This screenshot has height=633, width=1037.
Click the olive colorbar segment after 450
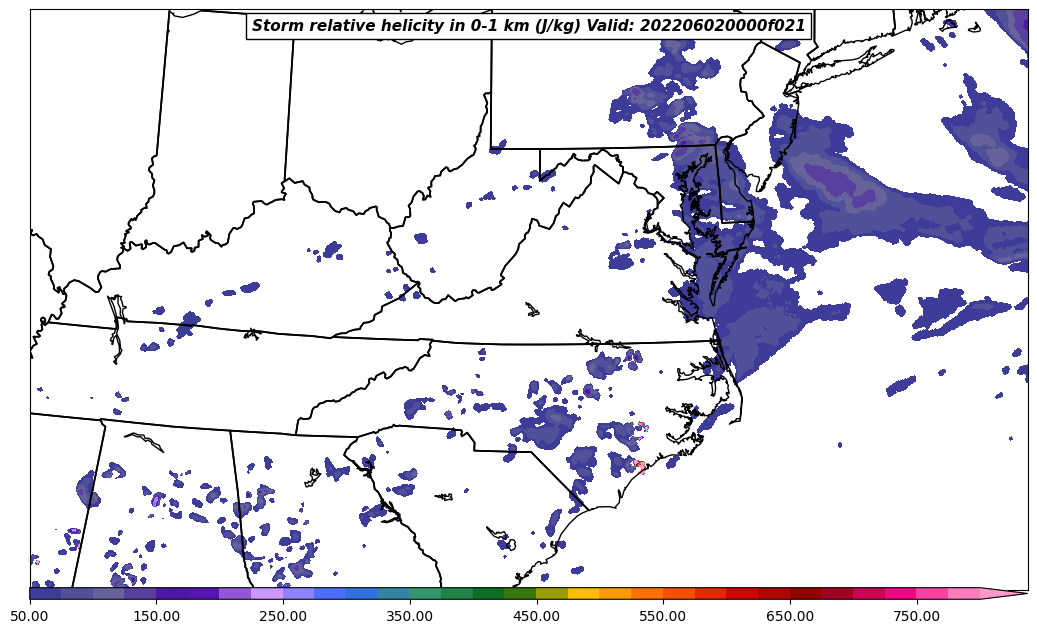pos(552,593)
